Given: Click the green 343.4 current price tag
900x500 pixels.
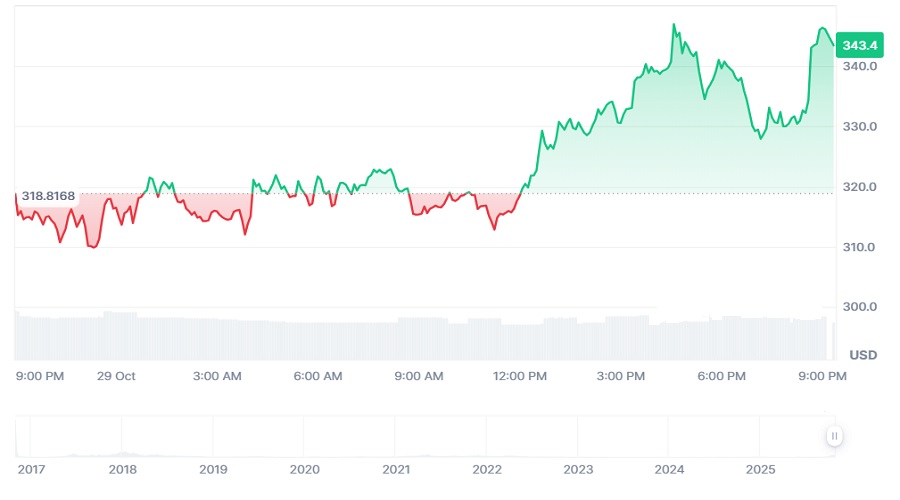Looking at the screenshot, I should click(860, 45).
